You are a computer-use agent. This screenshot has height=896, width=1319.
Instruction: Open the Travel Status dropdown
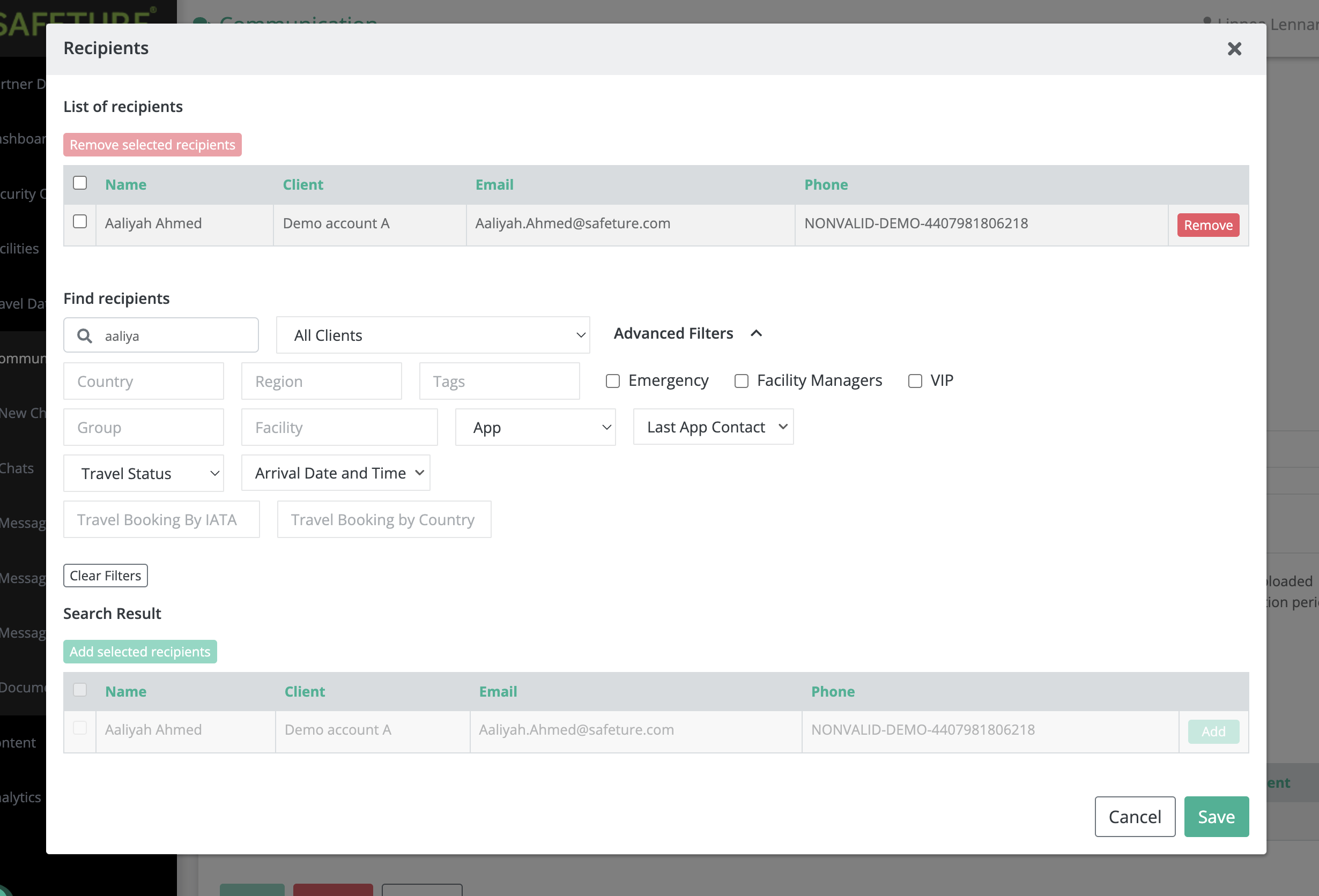(144, 473)
